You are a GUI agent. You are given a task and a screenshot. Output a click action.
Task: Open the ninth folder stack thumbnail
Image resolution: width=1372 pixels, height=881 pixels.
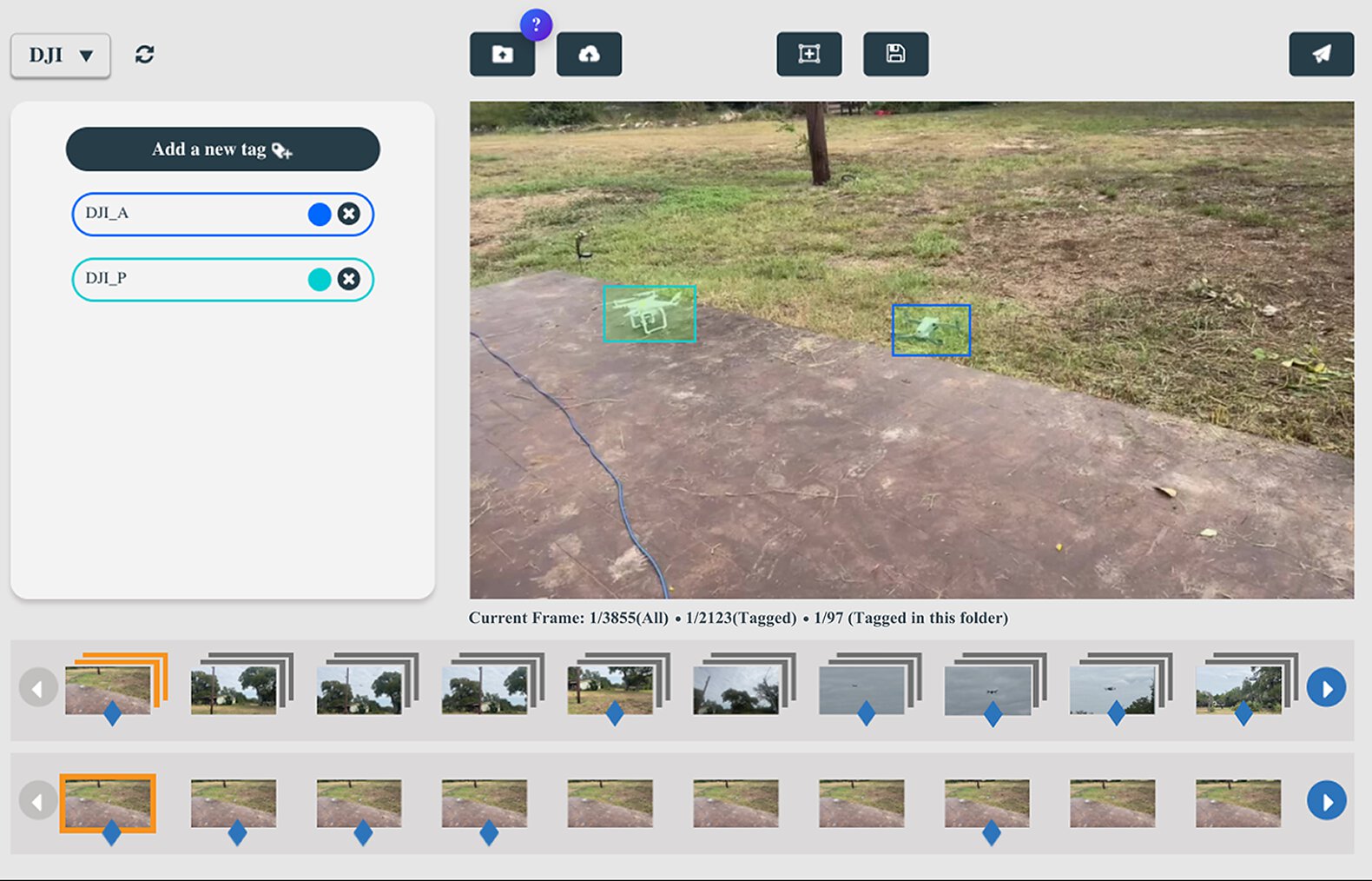[1120, 684]
